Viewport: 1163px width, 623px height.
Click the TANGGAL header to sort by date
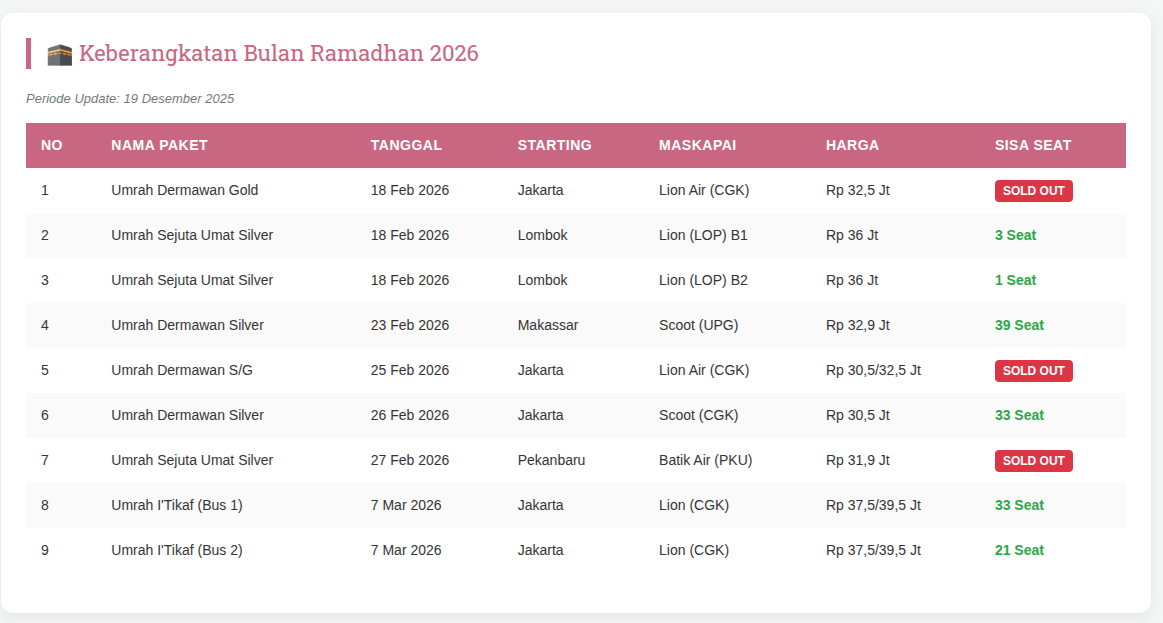(406, 145)
